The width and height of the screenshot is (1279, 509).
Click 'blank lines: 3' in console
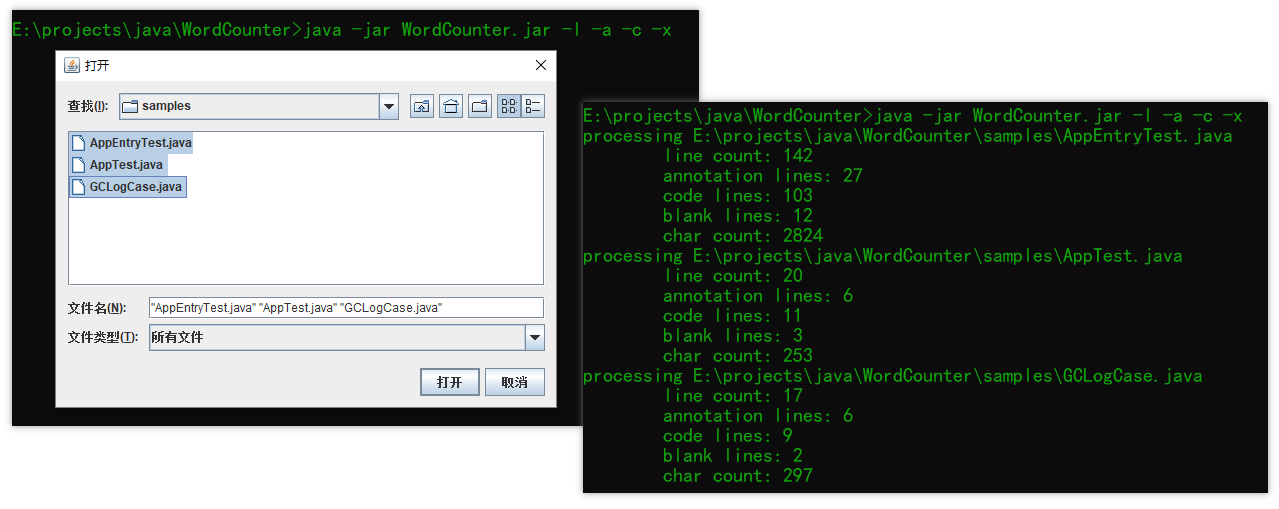[x=733, y=336]
